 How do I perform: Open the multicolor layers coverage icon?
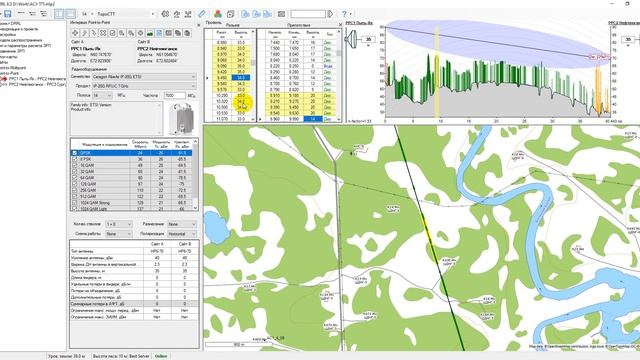(x=218, y=14)
